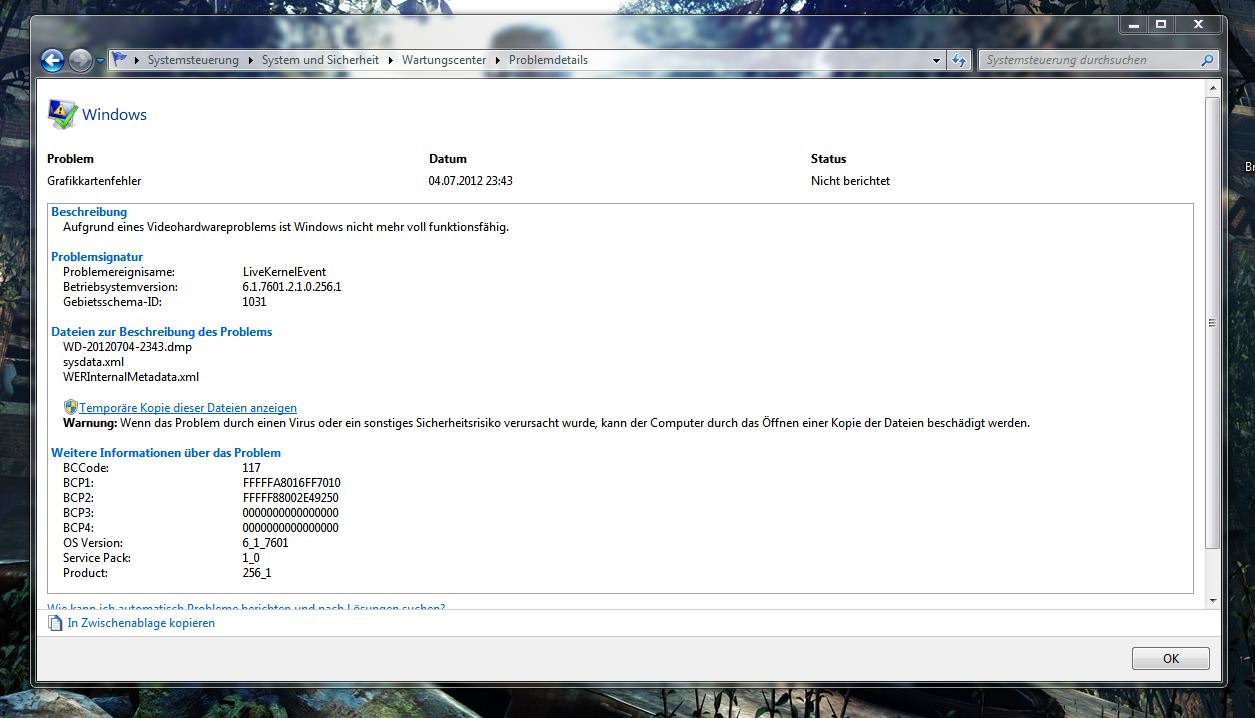Minimize the Problemdetails window
Viewport: 1255px width, 718px height.
pyautogui.click(x=1133, y=24)
